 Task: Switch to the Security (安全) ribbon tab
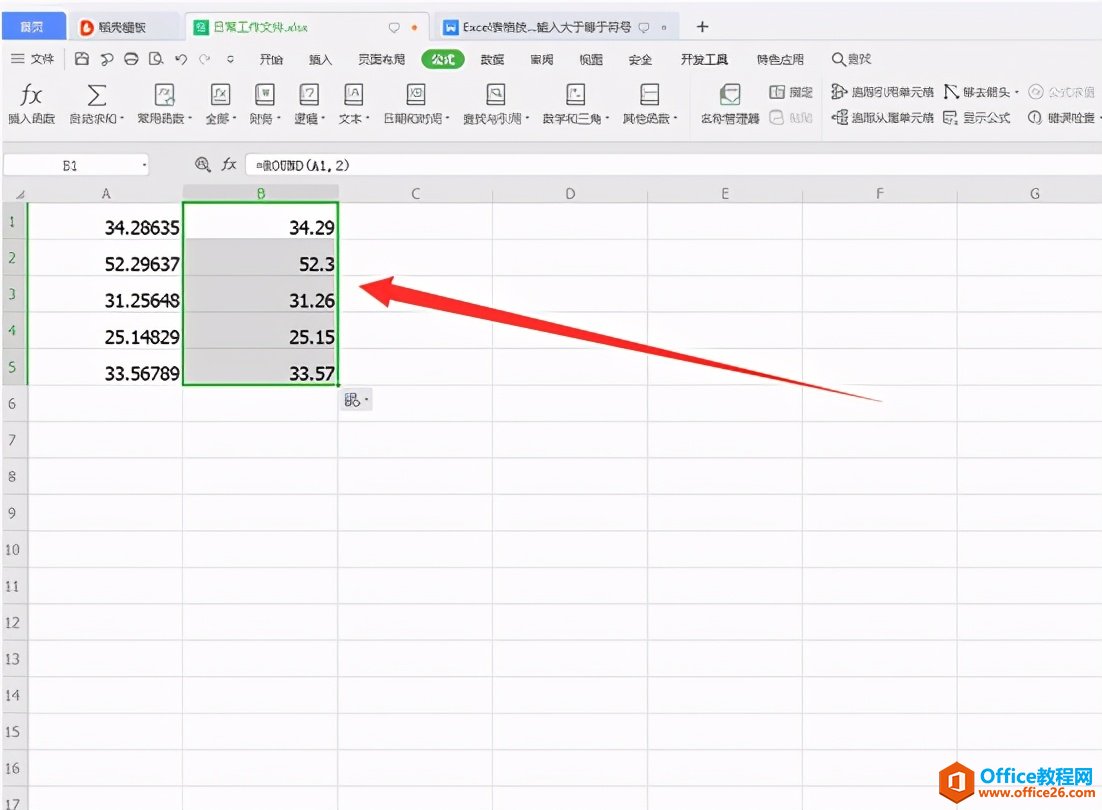pyautogui.click(x=640, y=59)
